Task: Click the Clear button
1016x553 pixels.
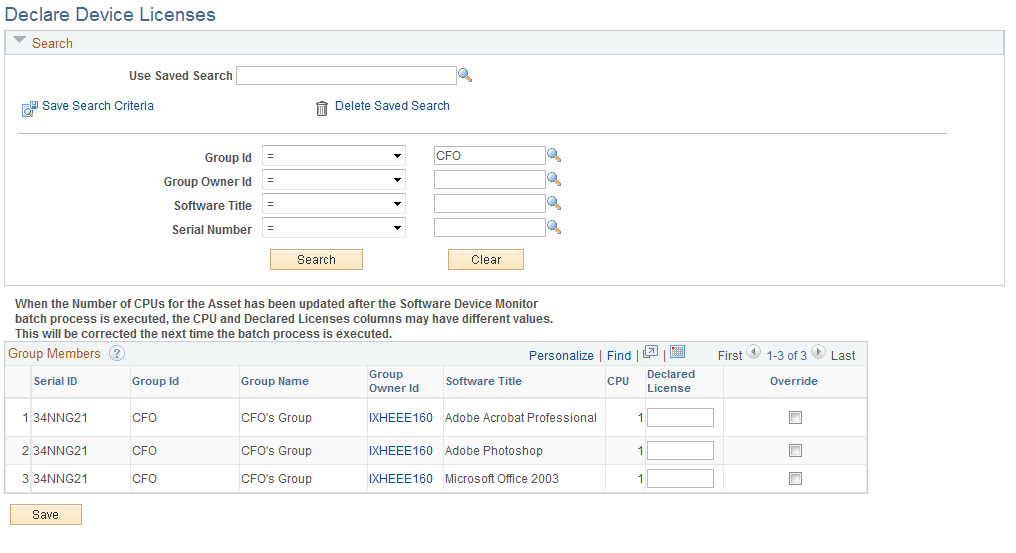Action: (486, 259)
